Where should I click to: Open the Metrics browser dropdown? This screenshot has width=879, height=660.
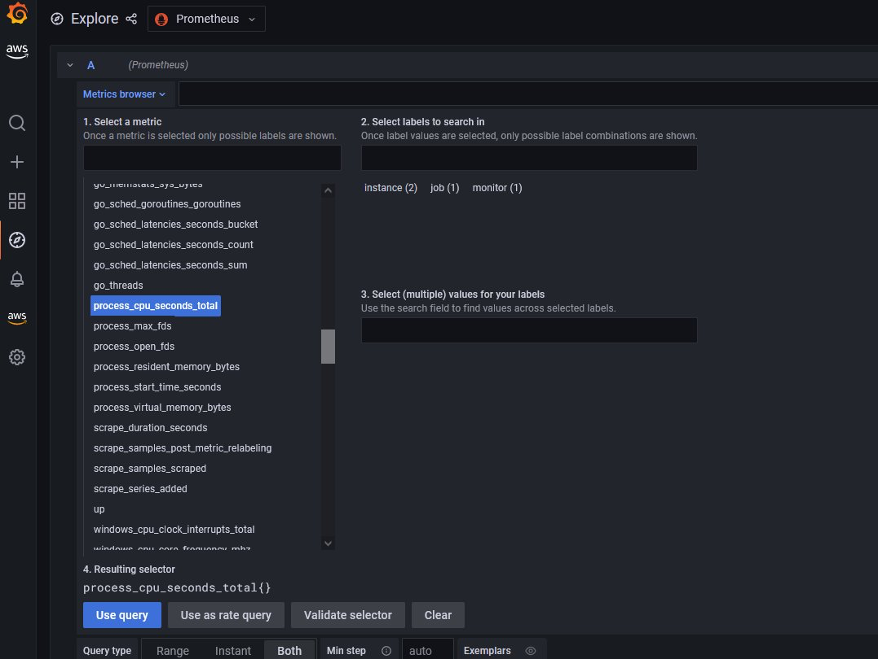[x=124, y=93]
